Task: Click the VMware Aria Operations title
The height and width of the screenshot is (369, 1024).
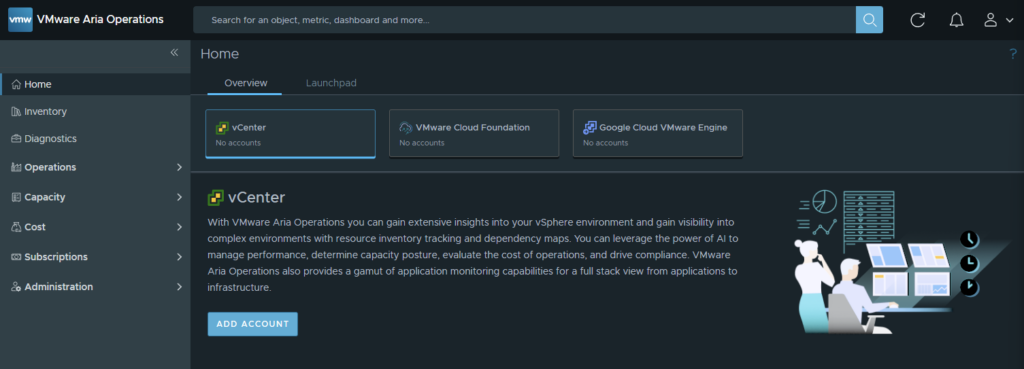Action: click(x=101, y=20)
